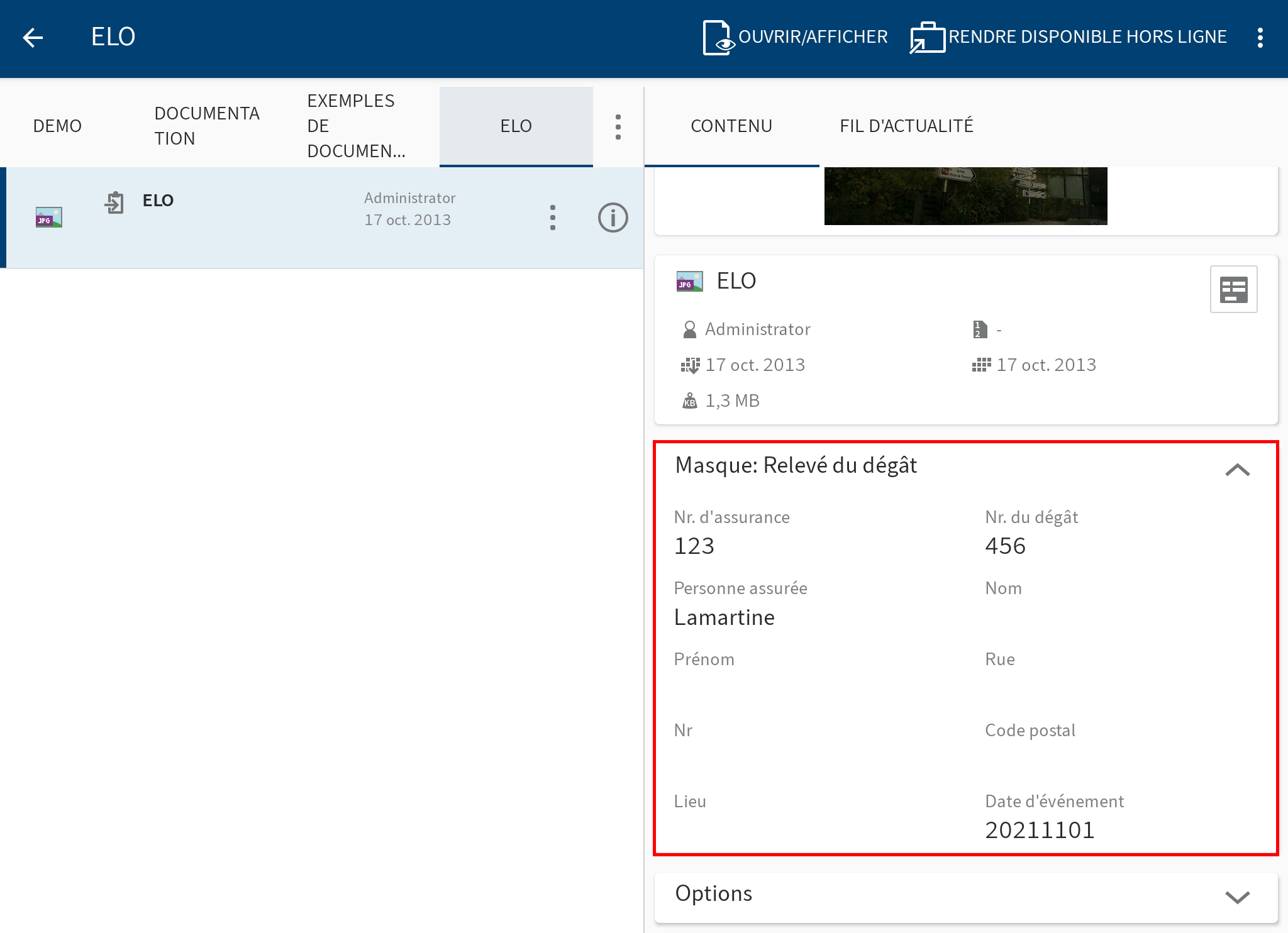Select the ELO tab in navigation
1288x933 pixels.
click(516, 126)
